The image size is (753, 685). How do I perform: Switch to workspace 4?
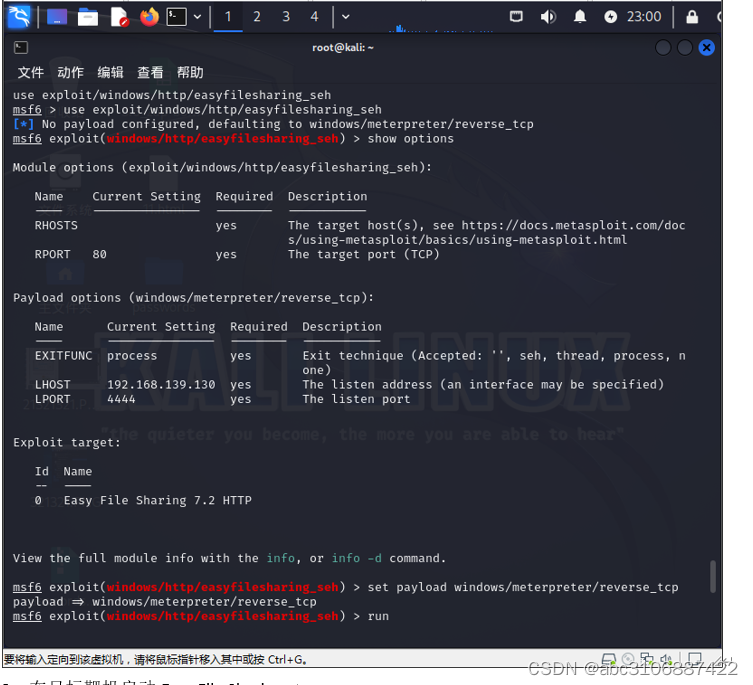[314, 17]
